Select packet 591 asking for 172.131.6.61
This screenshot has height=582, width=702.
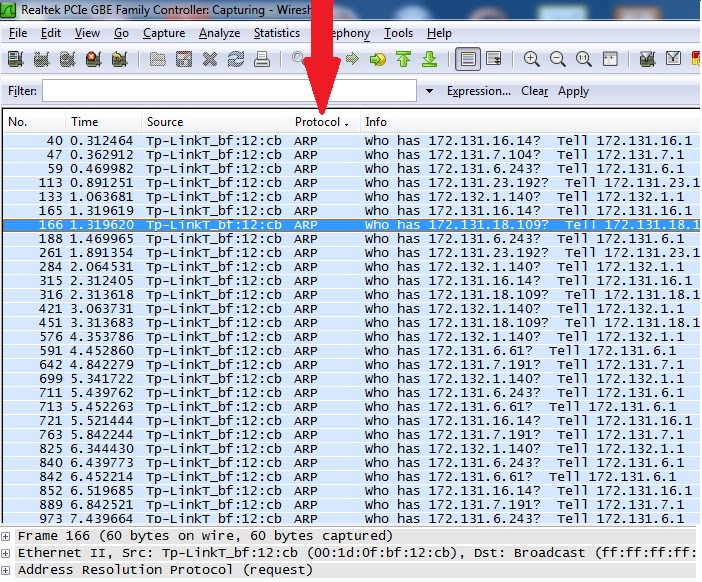(x=351, y=351)
